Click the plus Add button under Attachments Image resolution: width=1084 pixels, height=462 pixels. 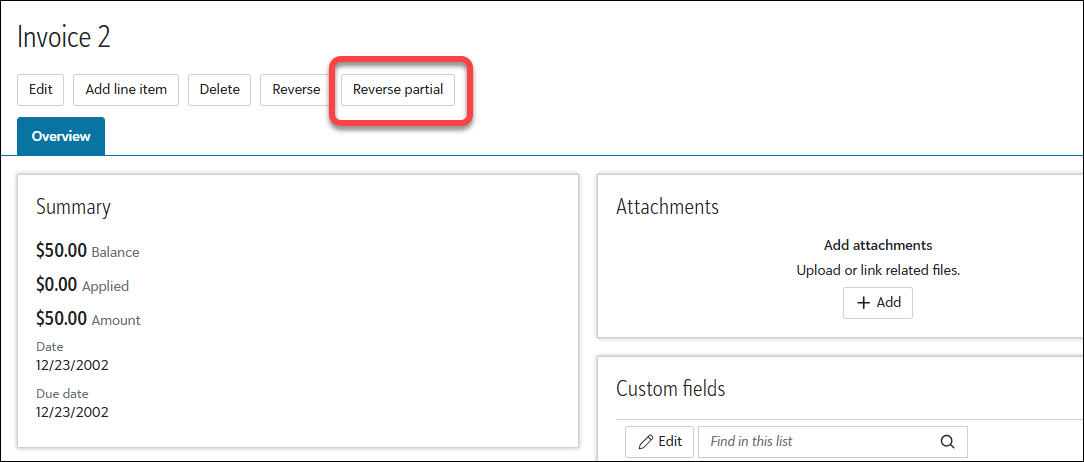pyautogui.click(x=878, y=303)
